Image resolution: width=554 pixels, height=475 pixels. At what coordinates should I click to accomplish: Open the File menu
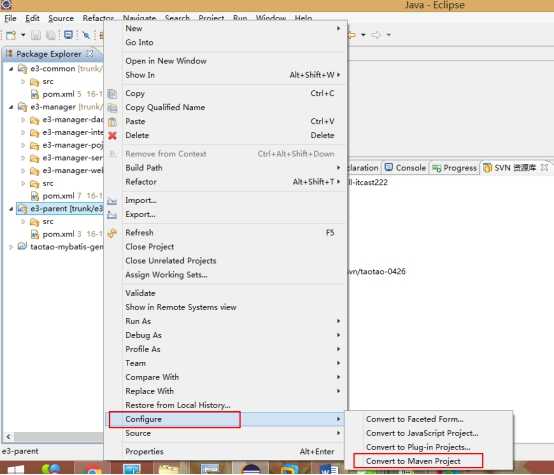coord(10,18)
